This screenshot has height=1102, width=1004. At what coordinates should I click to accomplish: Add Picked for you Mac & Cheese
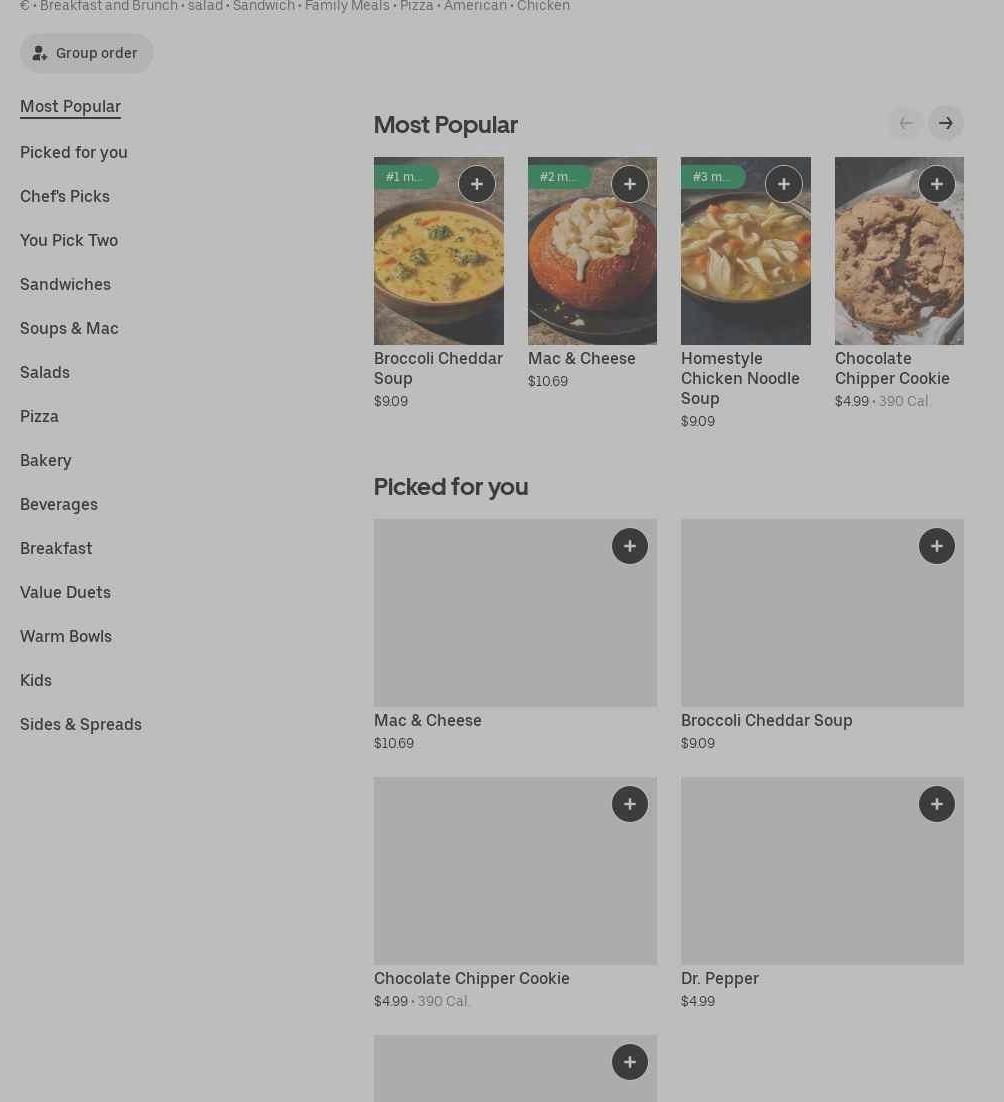[x=630, y=546]
